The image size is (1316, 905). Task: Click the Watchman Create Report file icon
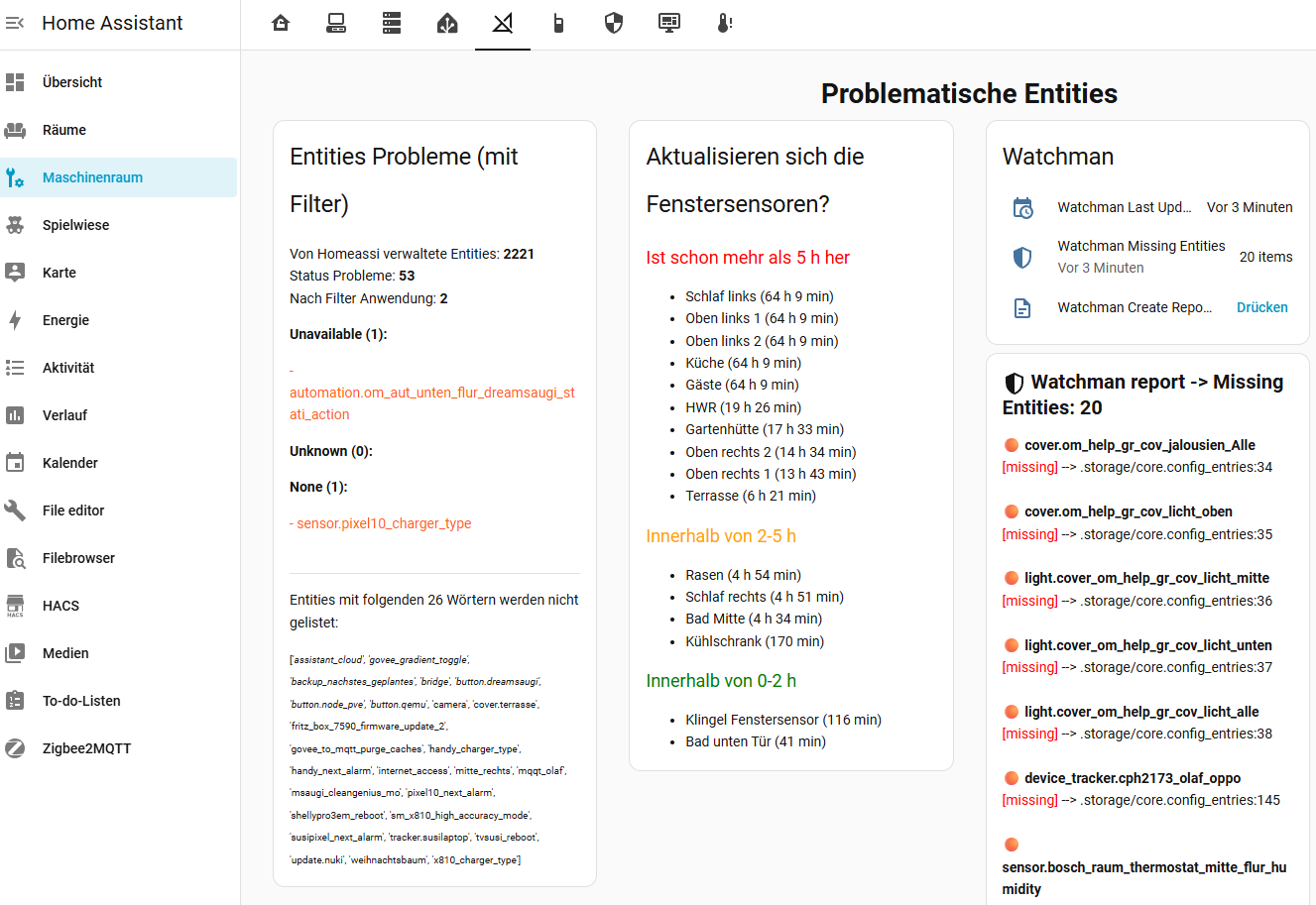[1022, 308]
